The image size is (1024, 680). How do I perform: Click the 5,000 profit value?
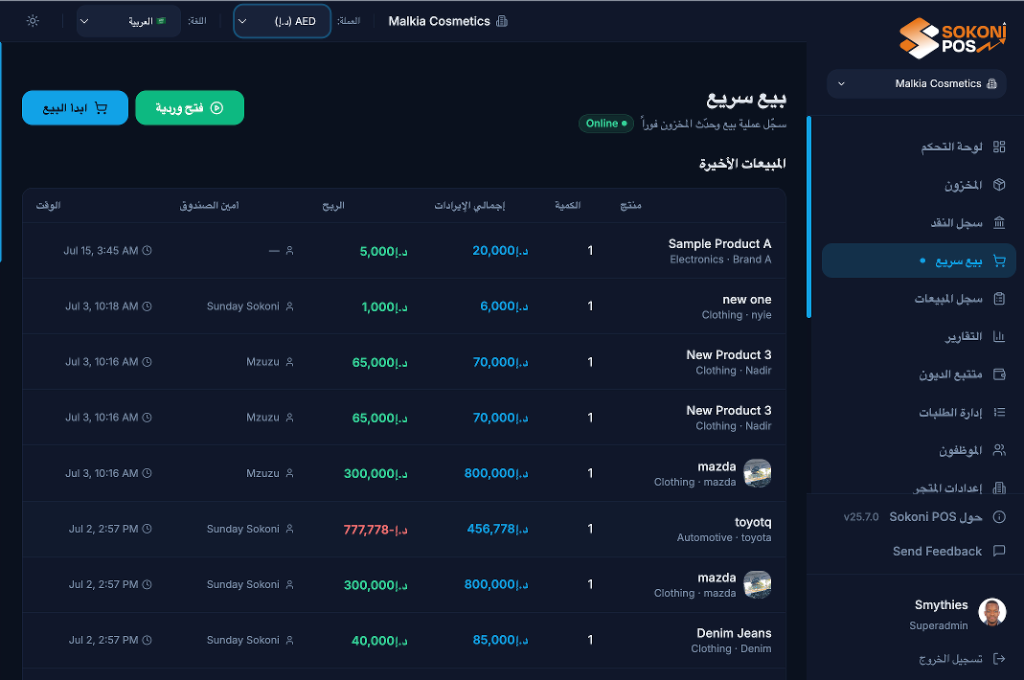(383, 251)
